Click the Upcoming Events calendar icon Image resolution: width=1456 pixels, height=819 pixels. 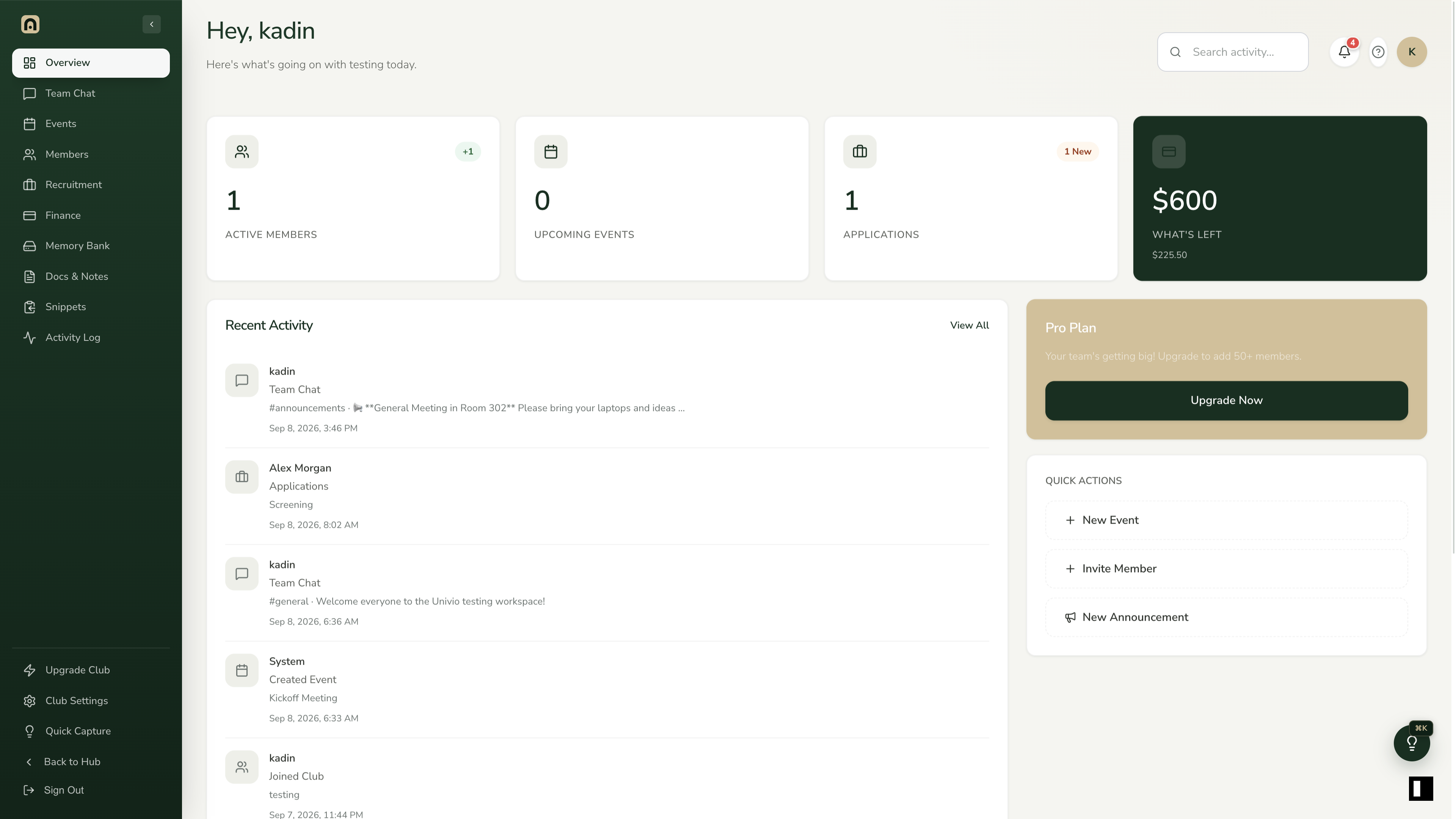[551, 152]
